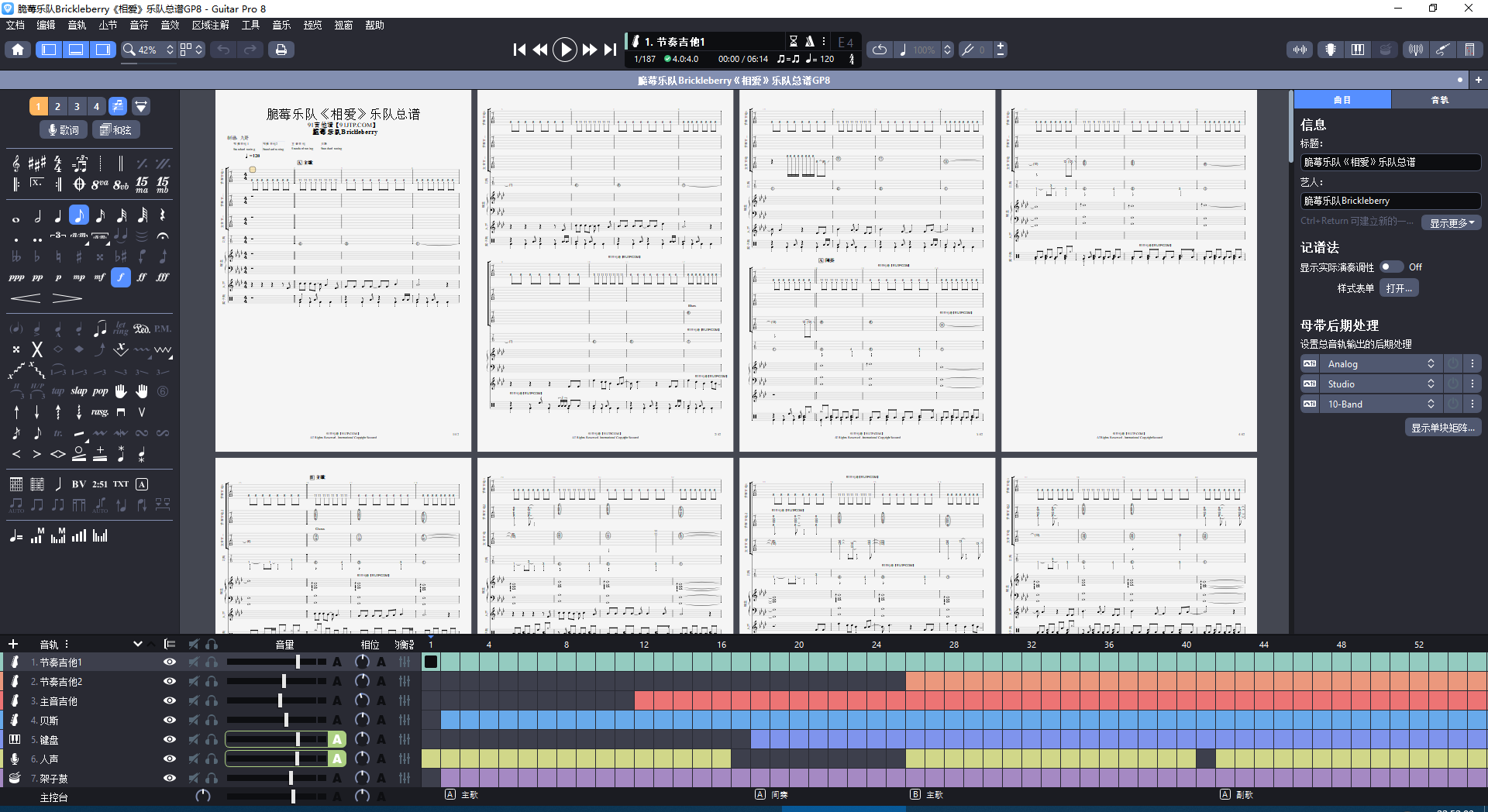Viewport: 1488px width, 812px height.
Task: Click the metronome icon in the transport display
Action: (809, 41)
